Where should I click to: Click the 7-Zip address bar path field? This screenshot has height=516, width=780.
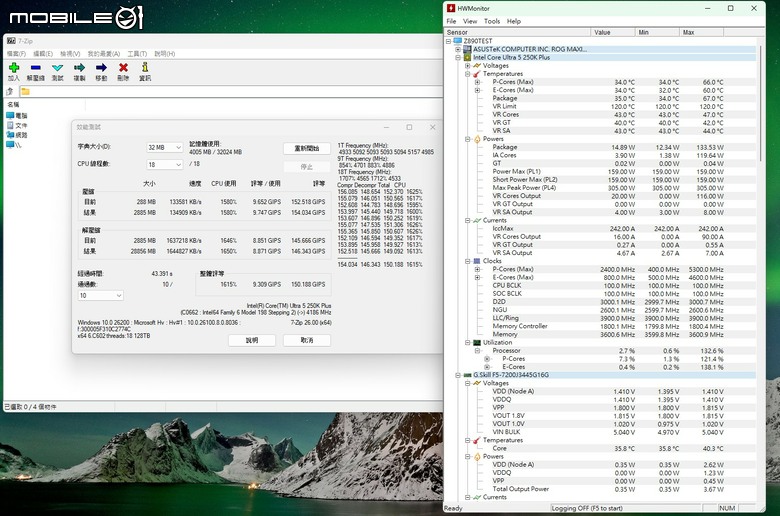click(231, 92)
